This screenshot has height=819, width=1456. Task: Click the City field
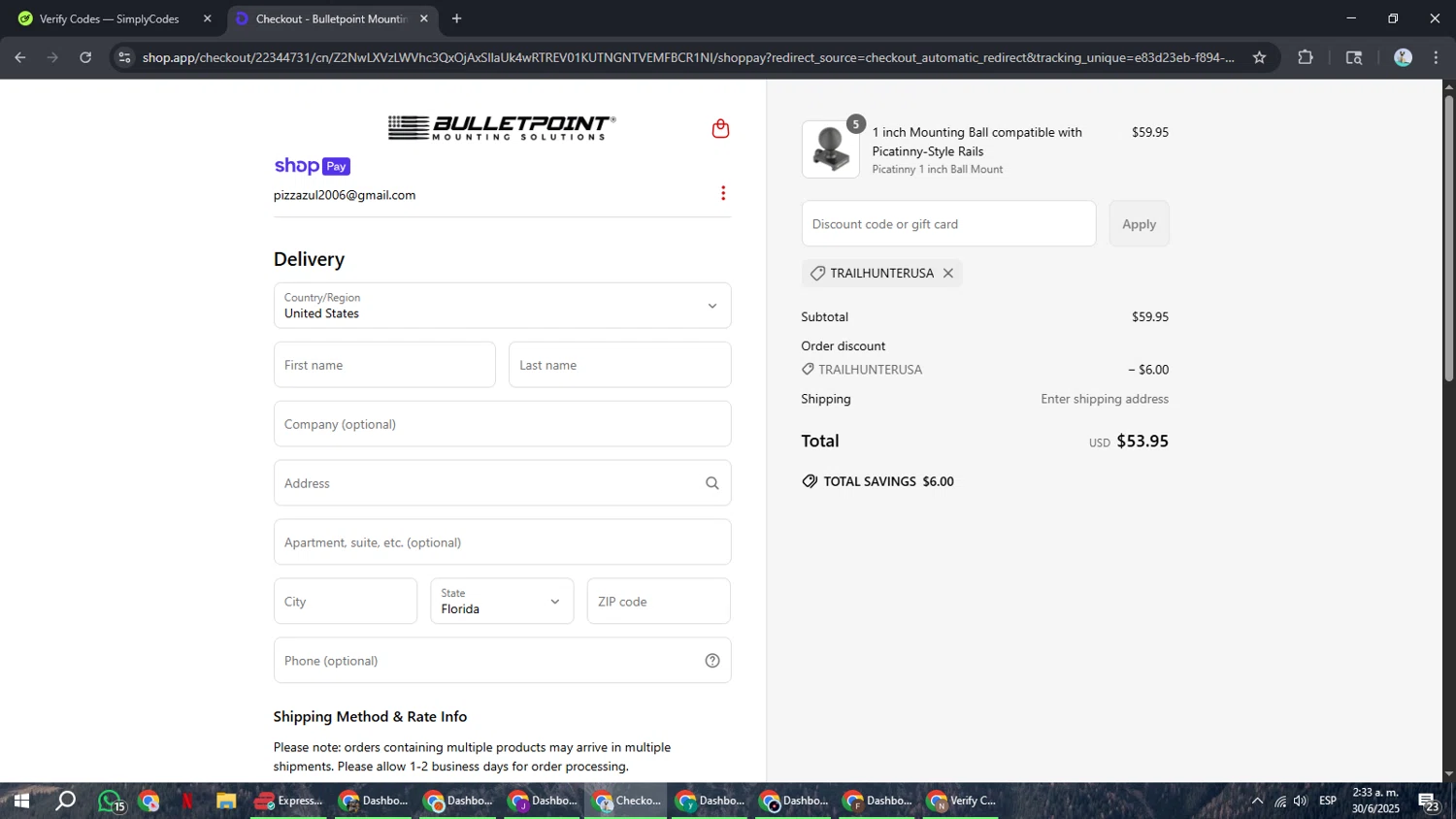coord(346,602)
